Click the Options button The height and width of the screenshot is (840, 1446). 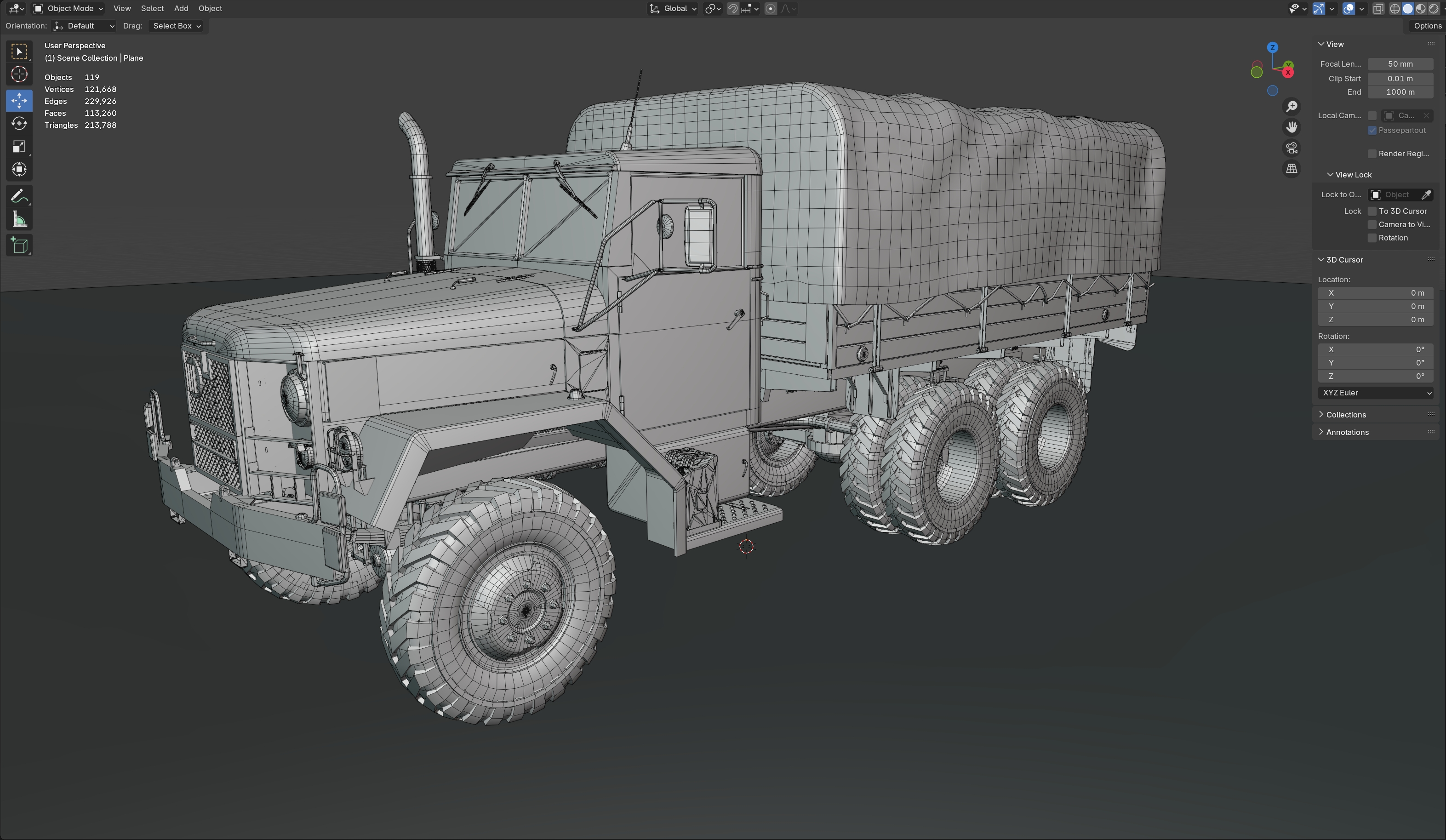[x=1427, y=26]
